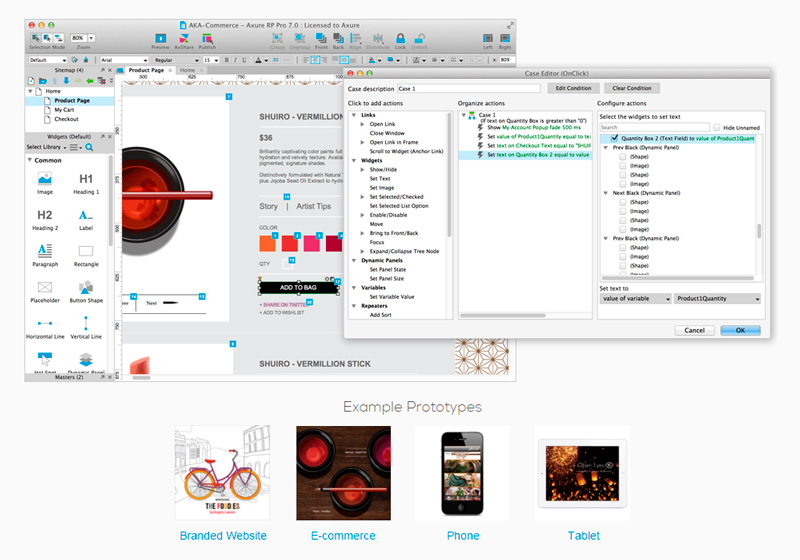The width and height of the screenshot is (800, 560).
Task: Select the Placeholder widget icon
Action: pyautogui.click(x=45, y=288)
